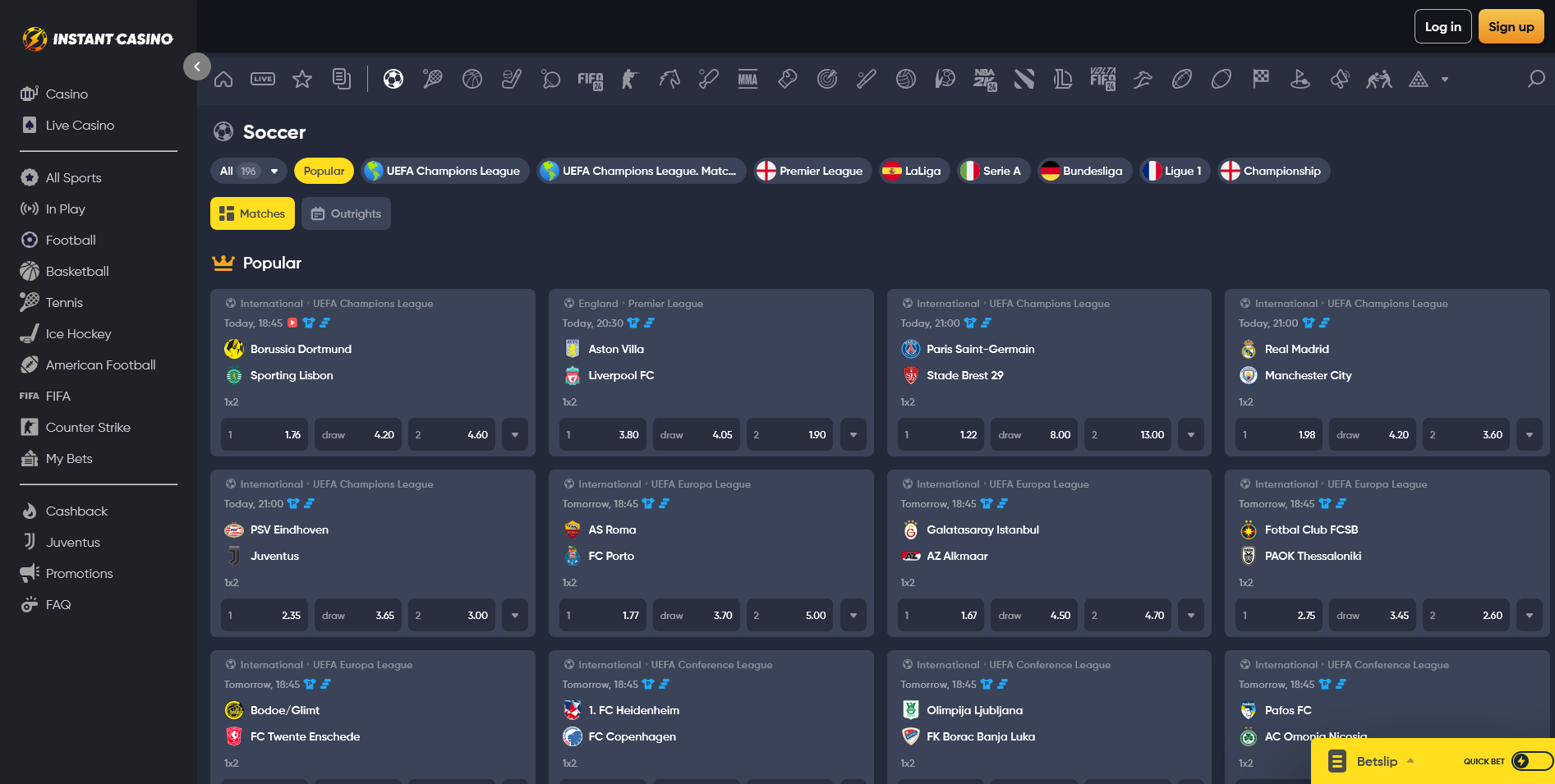Expand more markets for Dortmund vs Sporting
Viewport: 1555px width, 784px height.
[515, 435]
